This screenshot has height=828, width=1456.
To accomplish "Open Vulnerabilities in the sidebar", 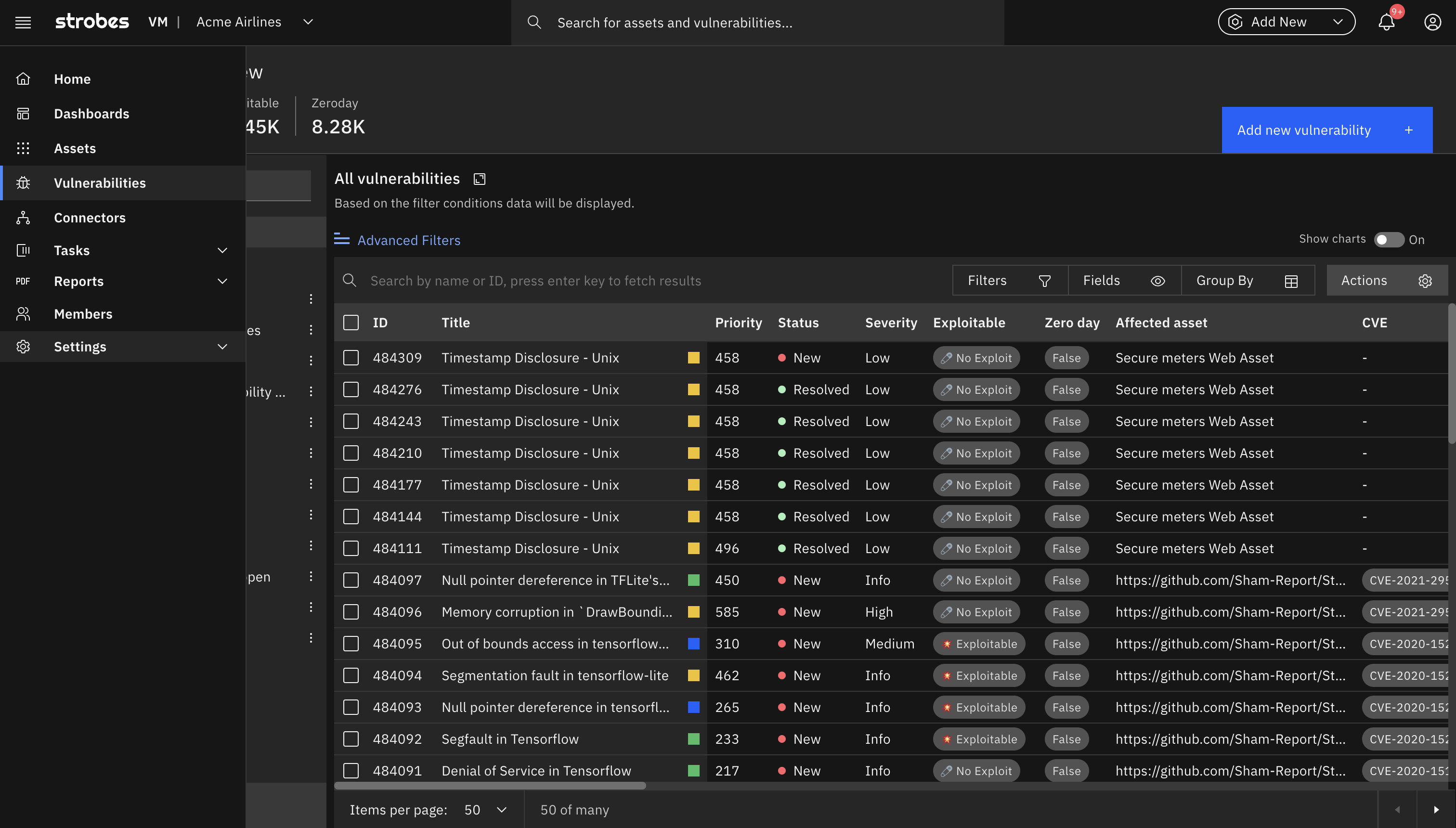I will pos(123,182).
